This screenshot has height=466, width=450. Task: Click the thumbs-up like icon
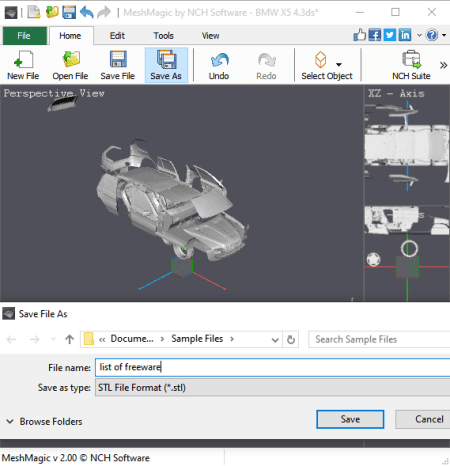click(x=359, y=35)
